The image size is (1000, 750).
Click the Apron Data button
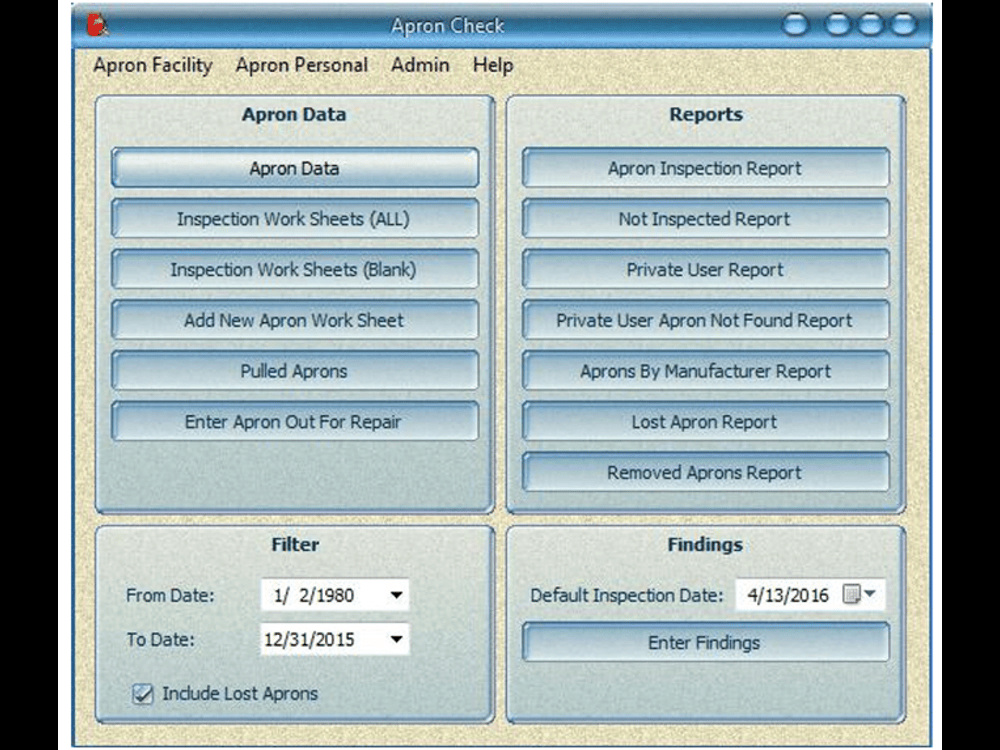coord(295,168)
